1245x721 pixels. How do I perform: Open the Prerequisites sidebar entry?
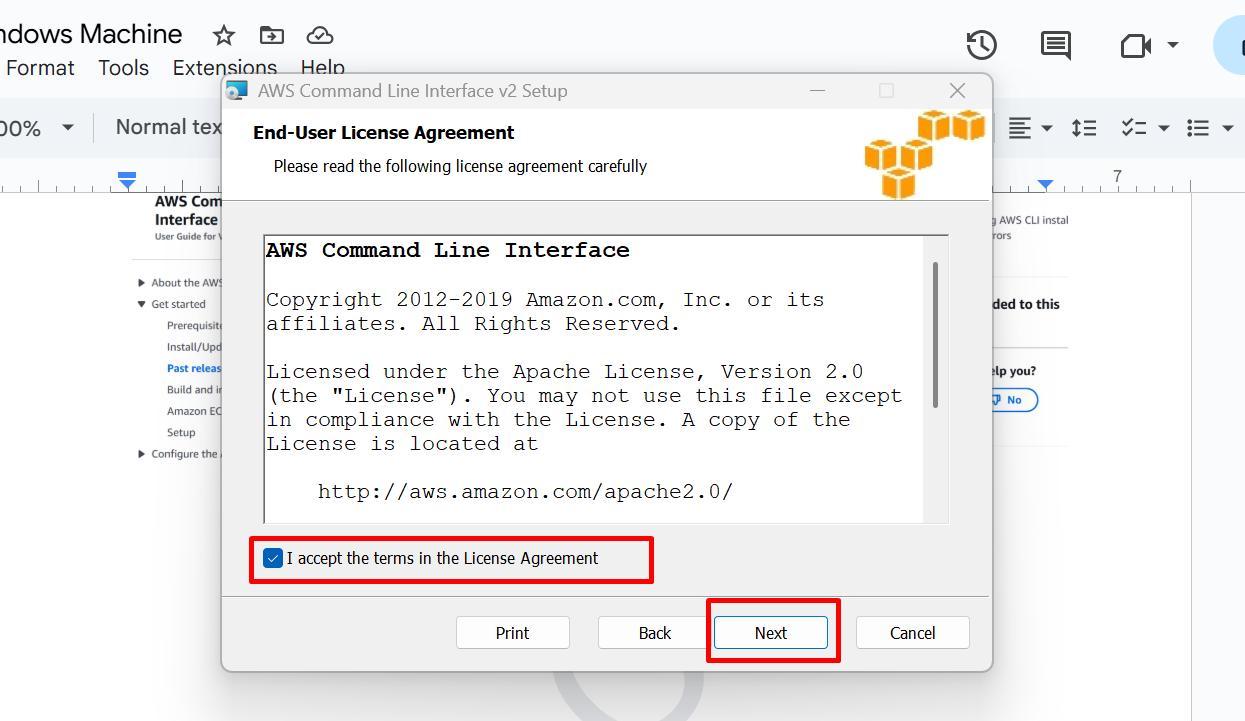194,326
